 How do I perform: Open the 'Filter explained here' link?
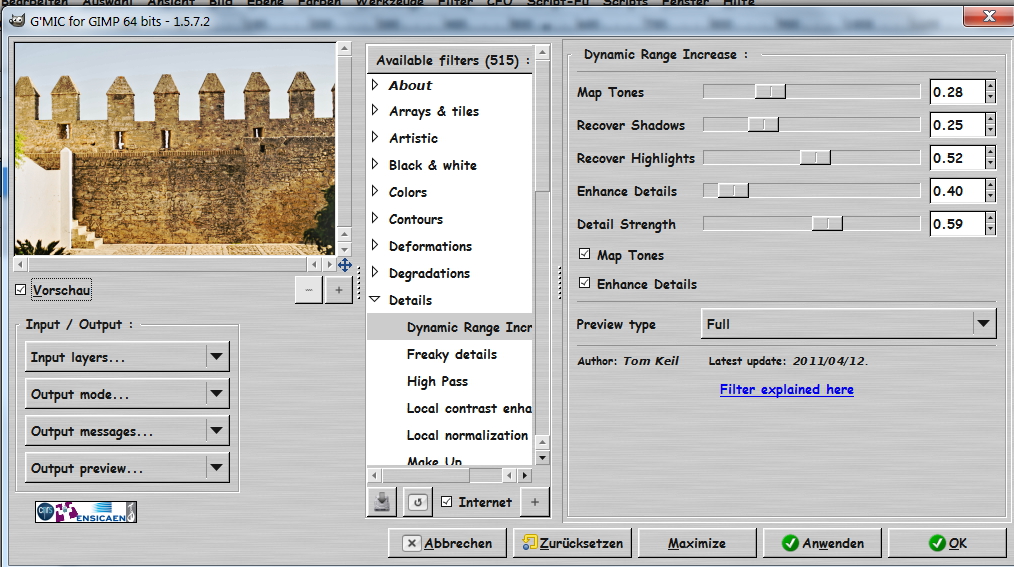pos(786,389)
